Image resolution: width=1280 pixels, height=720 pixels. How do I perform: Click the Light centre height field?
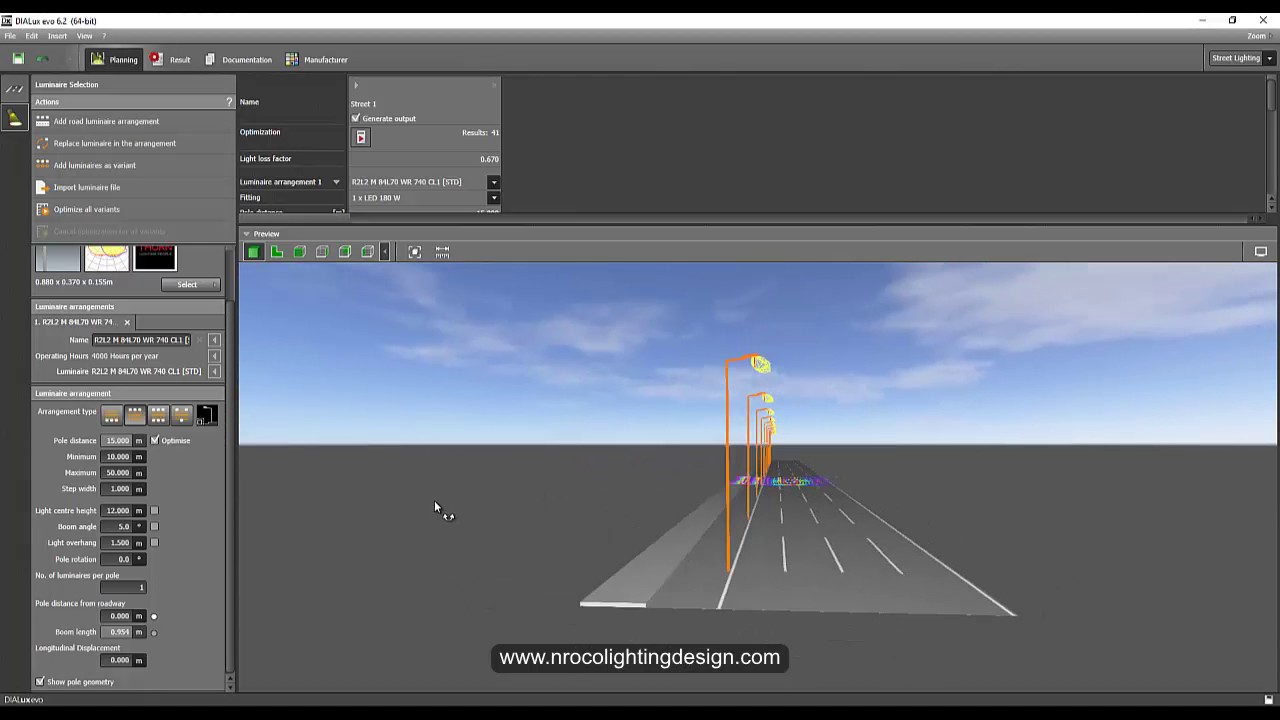[x=117, y=511]
